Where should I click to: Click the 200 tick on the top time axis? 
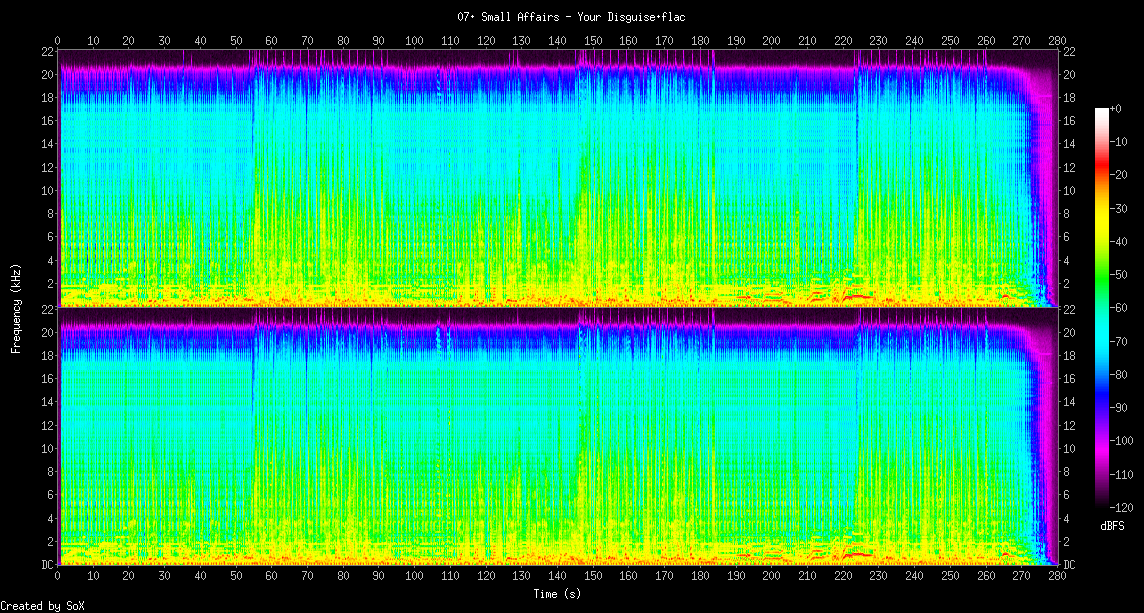pyautogui.click(x=771, y=41)
